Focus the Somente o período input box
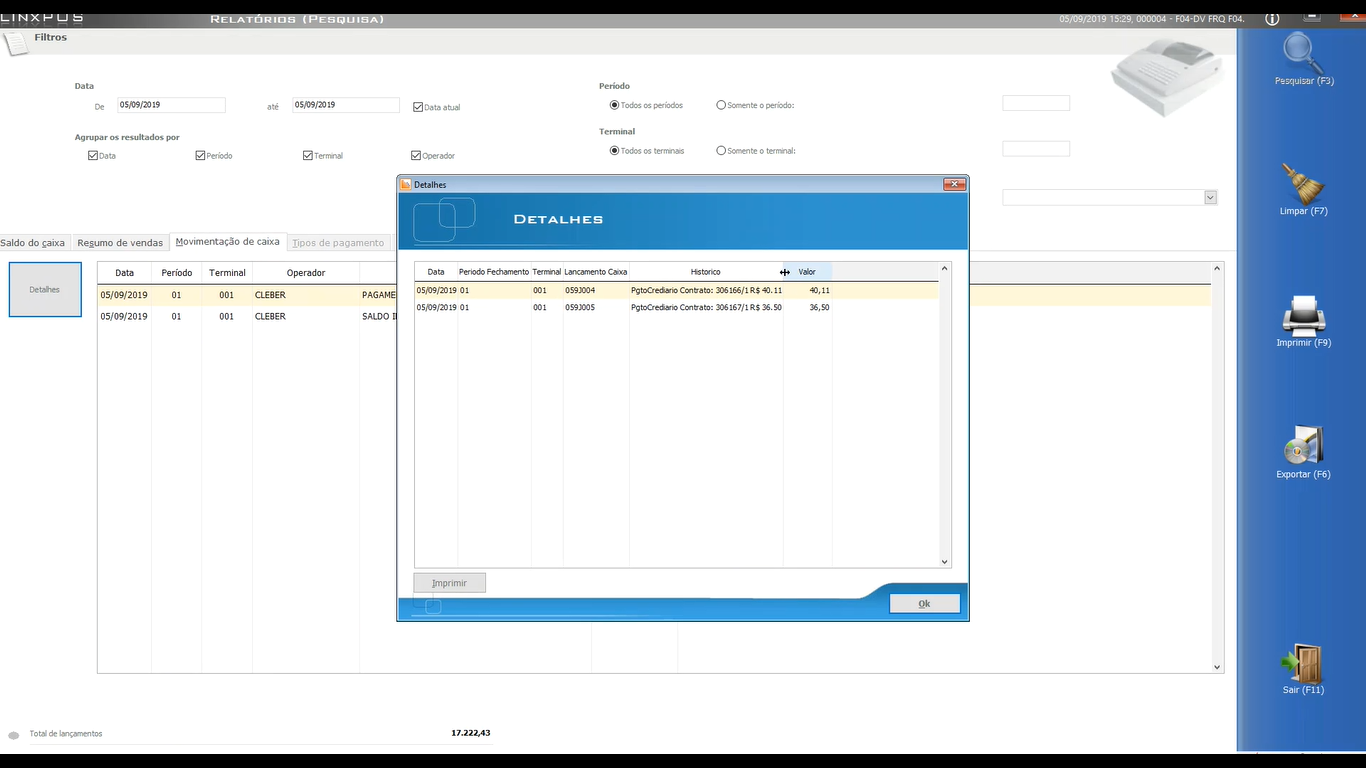 click(x=1036, y=103)
